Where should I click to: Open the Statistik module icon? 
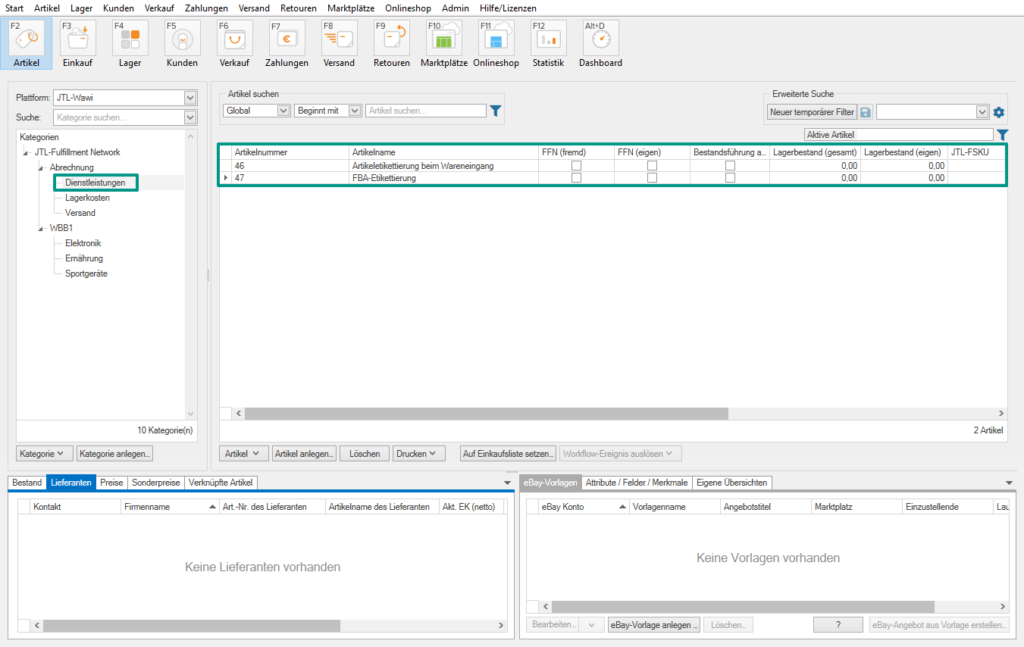[547, 40]
